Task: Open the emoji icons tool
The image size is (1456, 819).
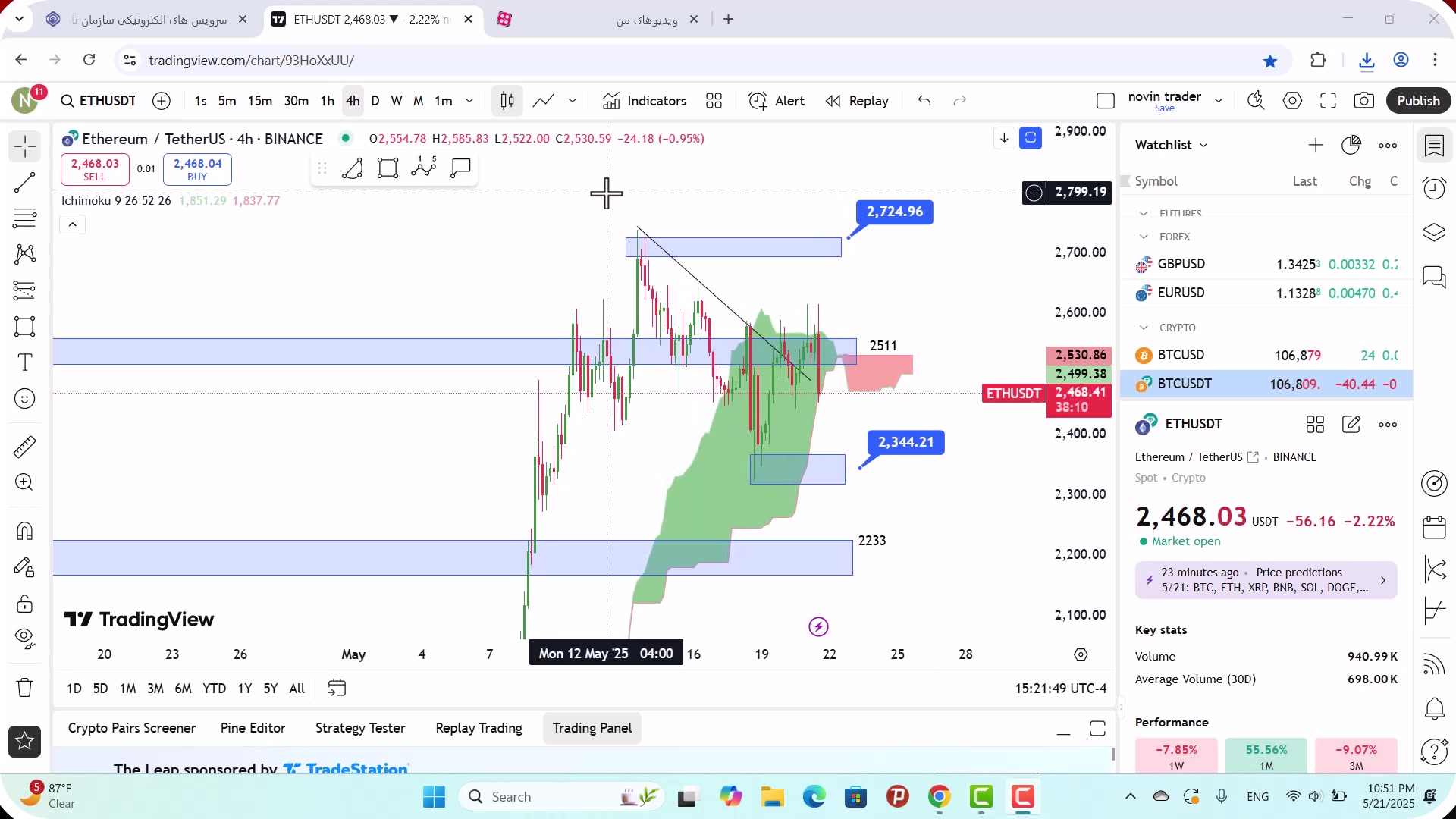Action: click(25, 399)
